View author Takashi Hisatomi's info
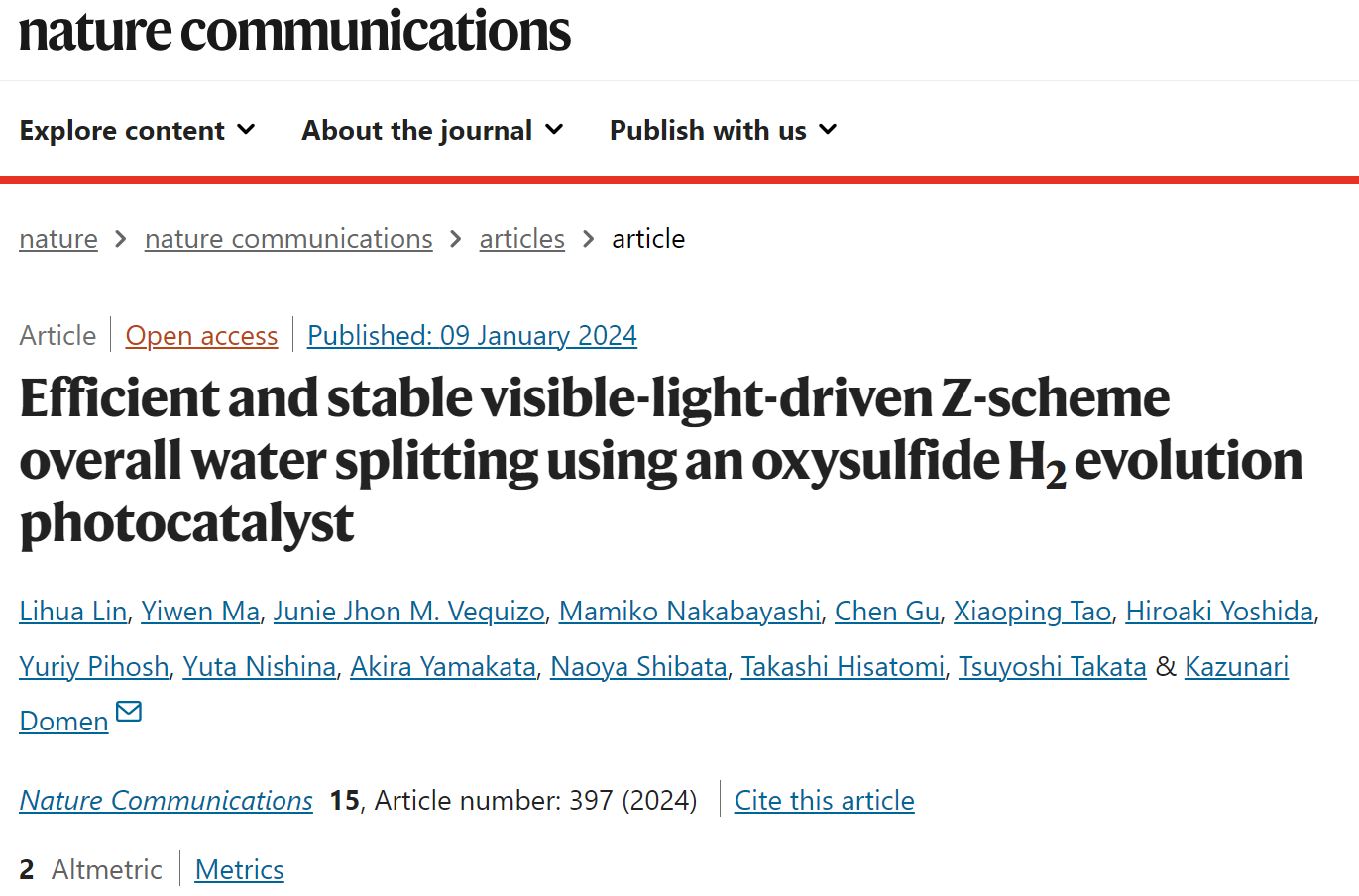Viewport: 1359px width, 896px height. [x=843, y=667]
